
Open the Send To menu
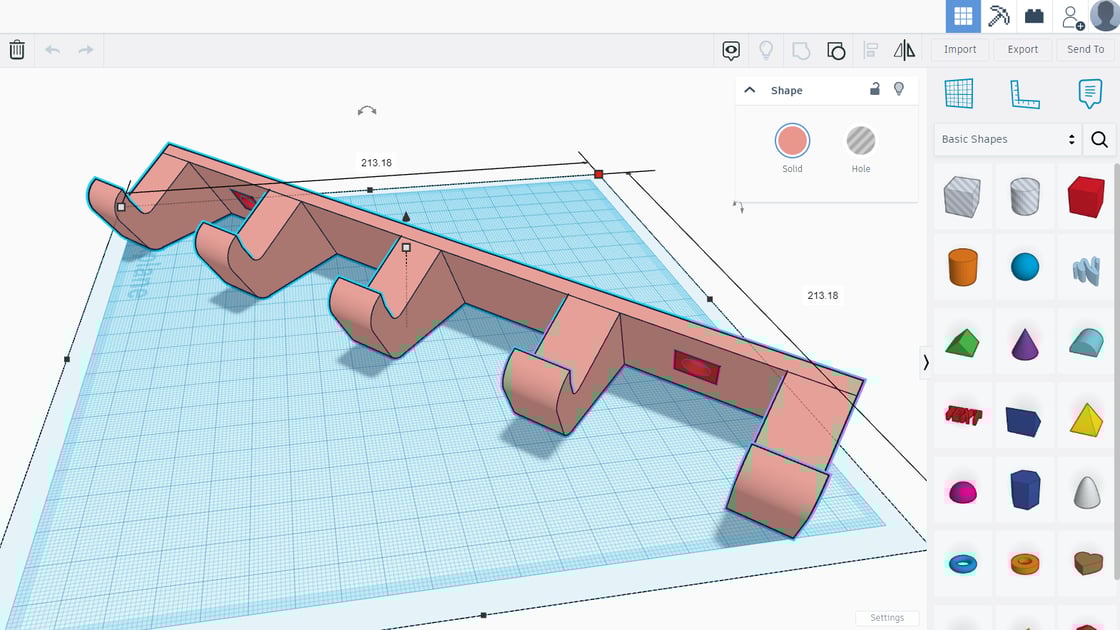[1085, 48]
